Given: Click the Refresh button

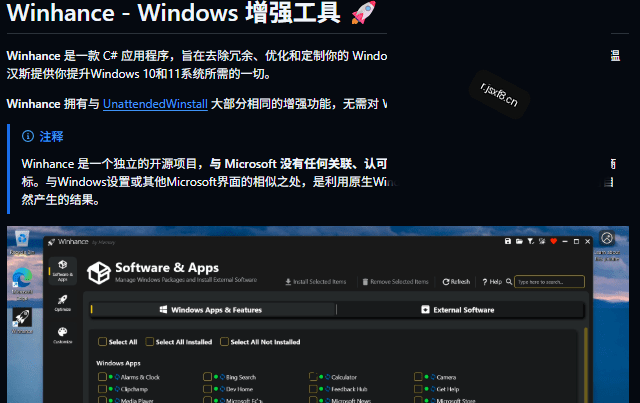Looking at the screenshot, I should [456, 282].
